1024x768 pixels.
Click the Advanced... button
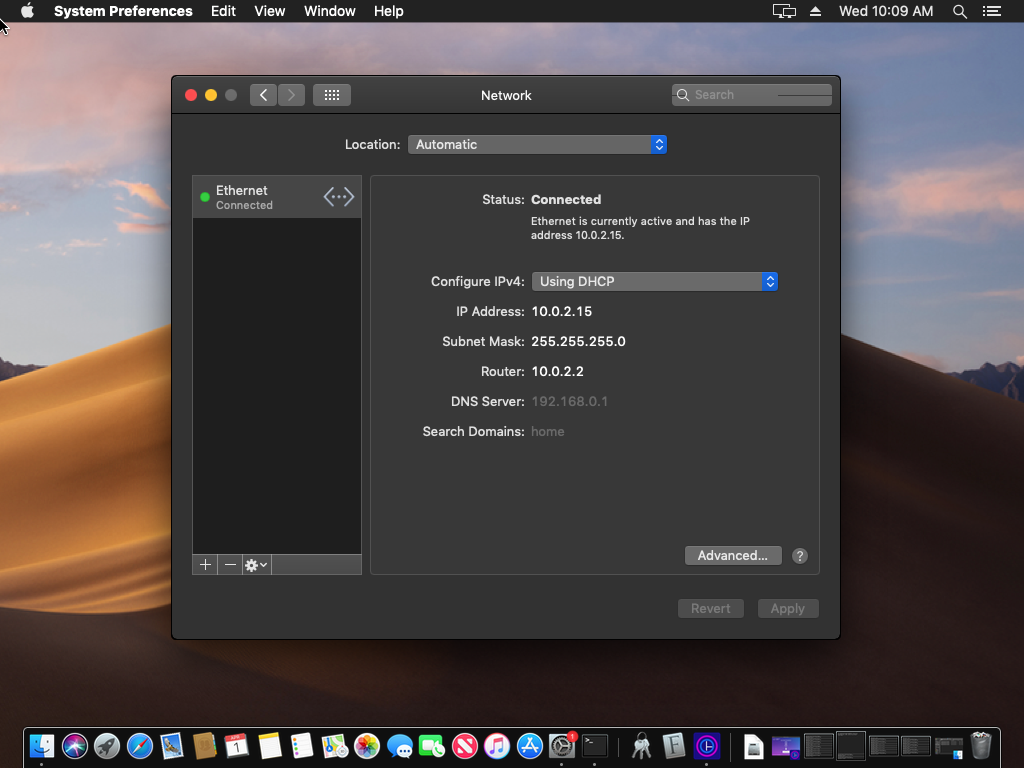pyautogui.click(x=733, y=556)
